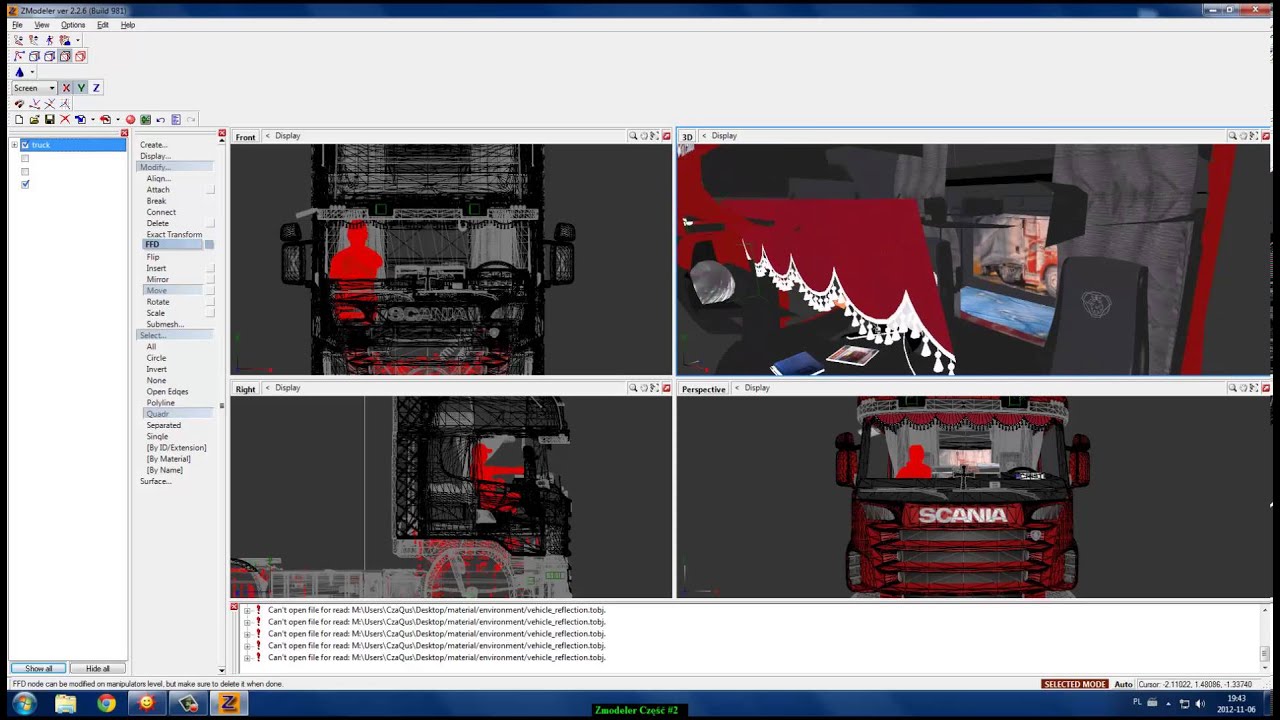Viewport: 1280px width, 720px height.
Task: Open the Display menu of Front viewport
Action: (x=287, y=136)
